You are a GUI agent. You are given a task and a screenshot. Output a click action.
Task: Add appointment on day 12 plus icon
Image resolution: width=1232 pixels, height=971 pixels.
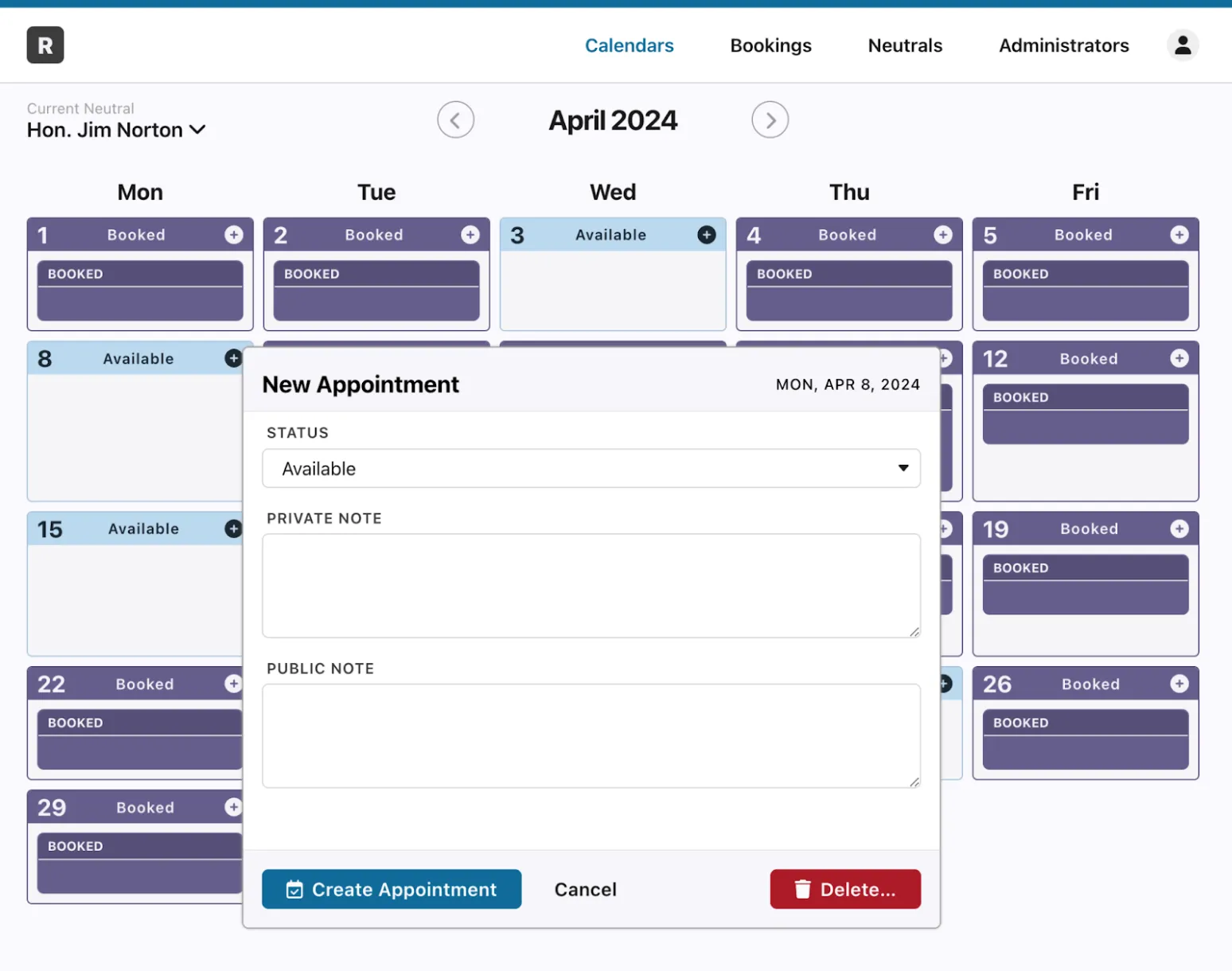[1179, 358]
